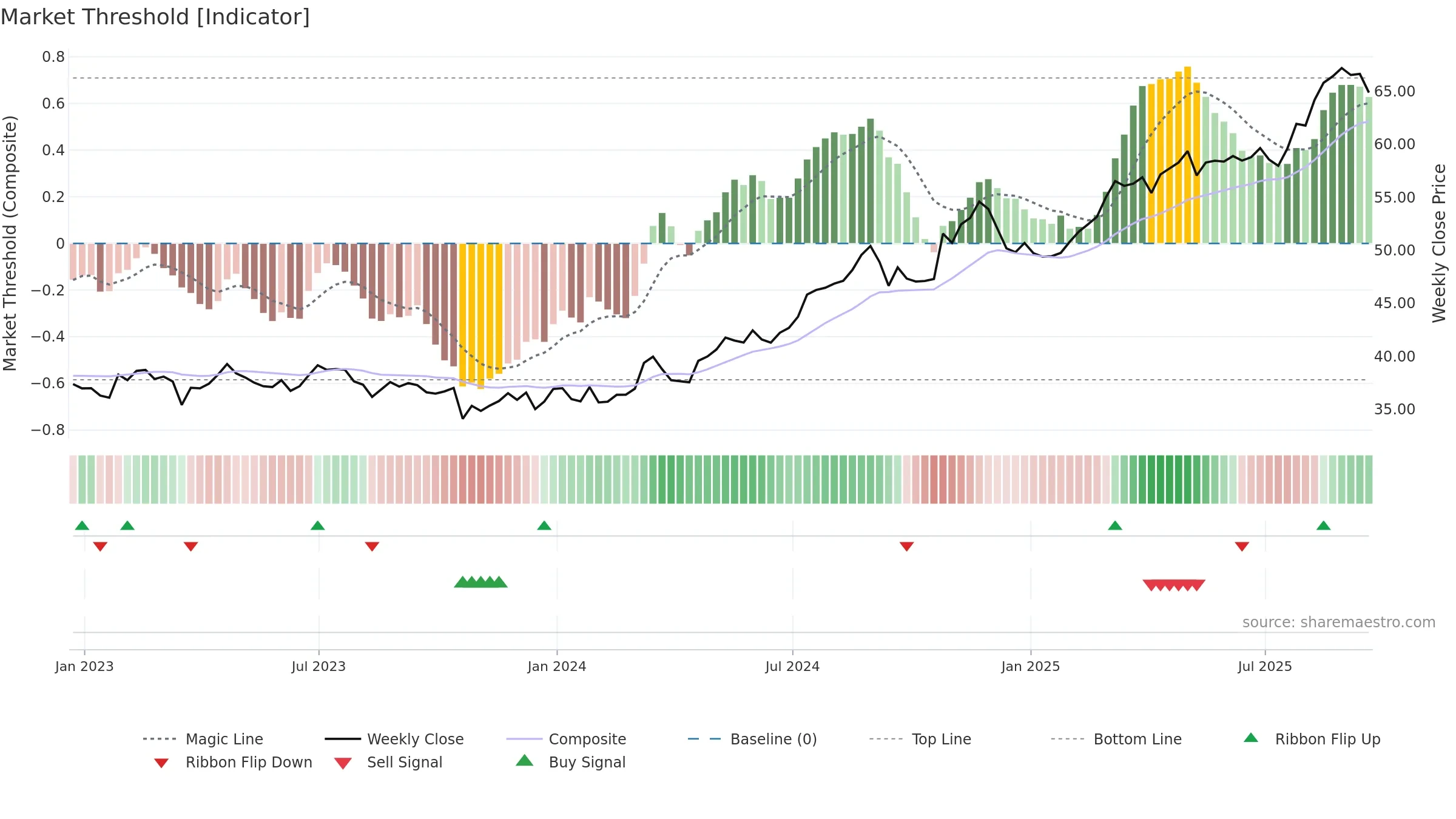
Task: Click the 60.00 price tick label
Action: click(x=1395, y=144)
